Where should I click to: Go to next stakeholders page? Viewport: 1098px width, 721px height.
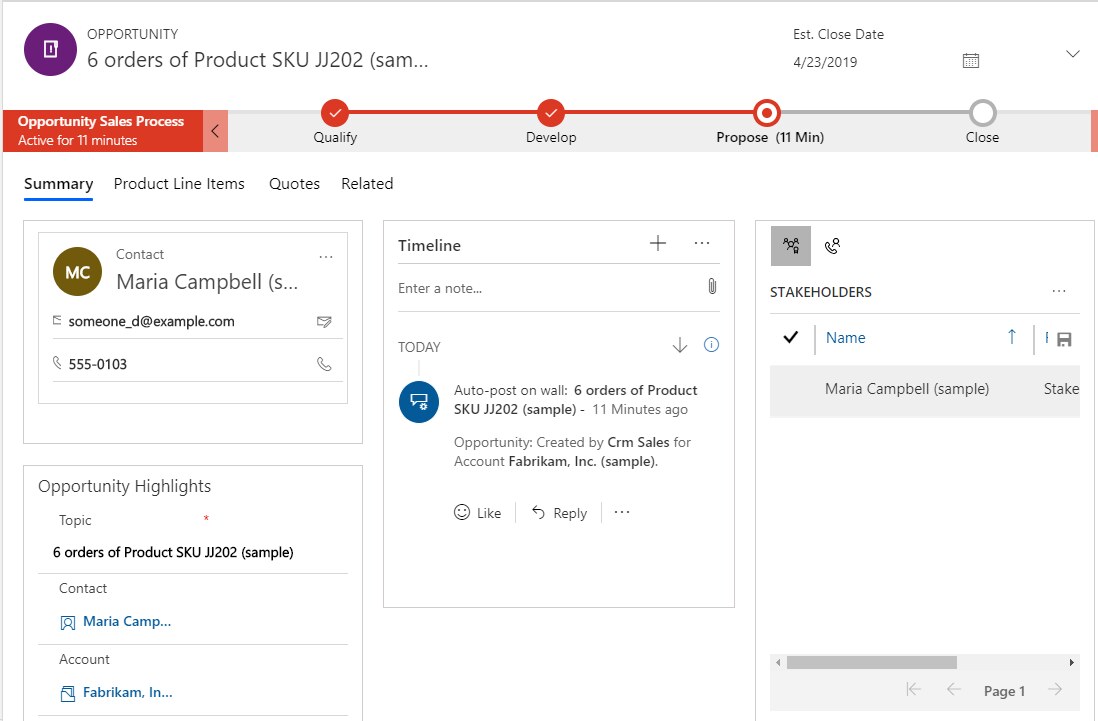click(x=1055, y=690)
